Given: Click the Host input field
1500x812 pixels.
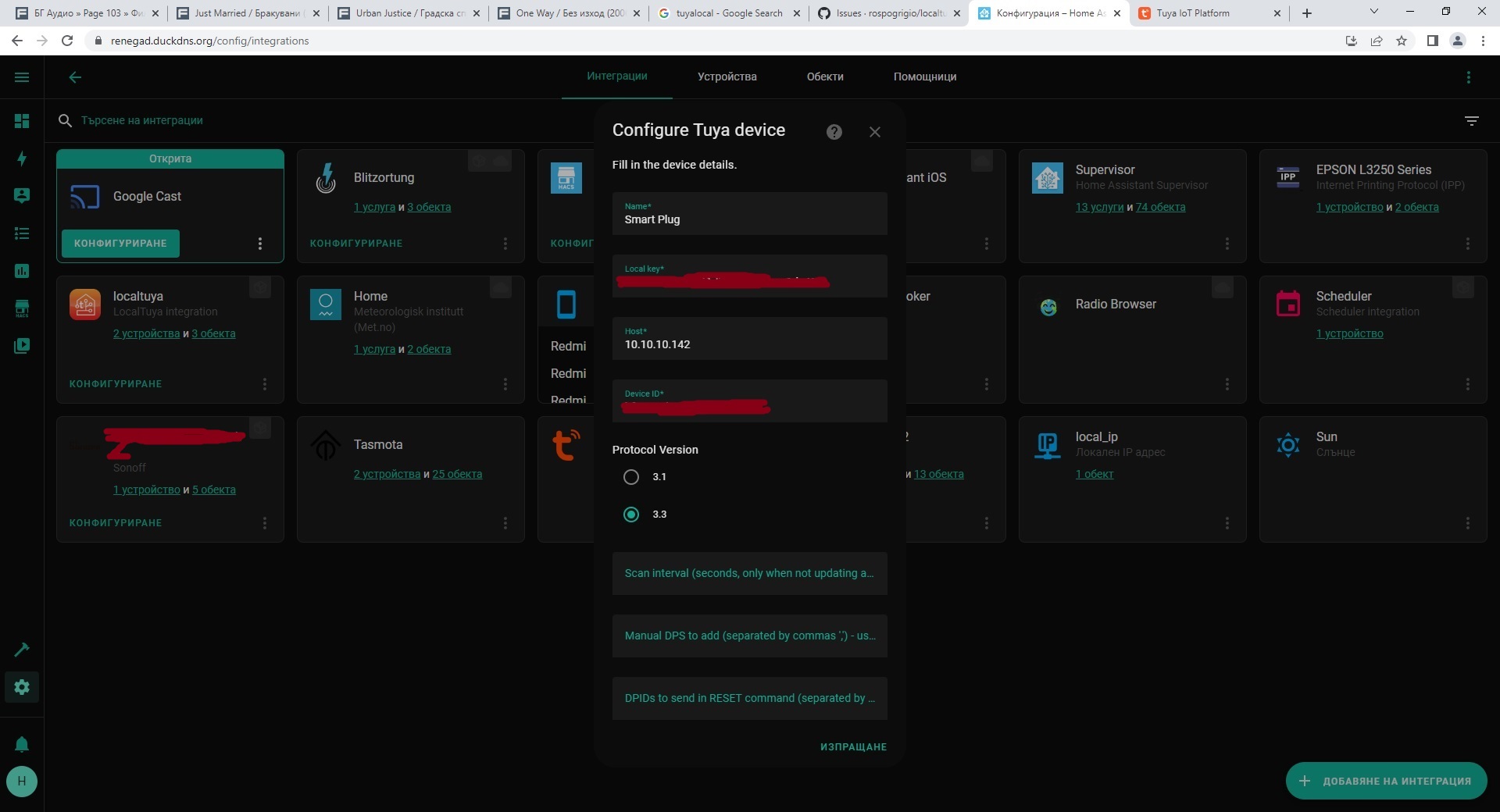Looking at the screenshot, I should (x=750, y=338).
